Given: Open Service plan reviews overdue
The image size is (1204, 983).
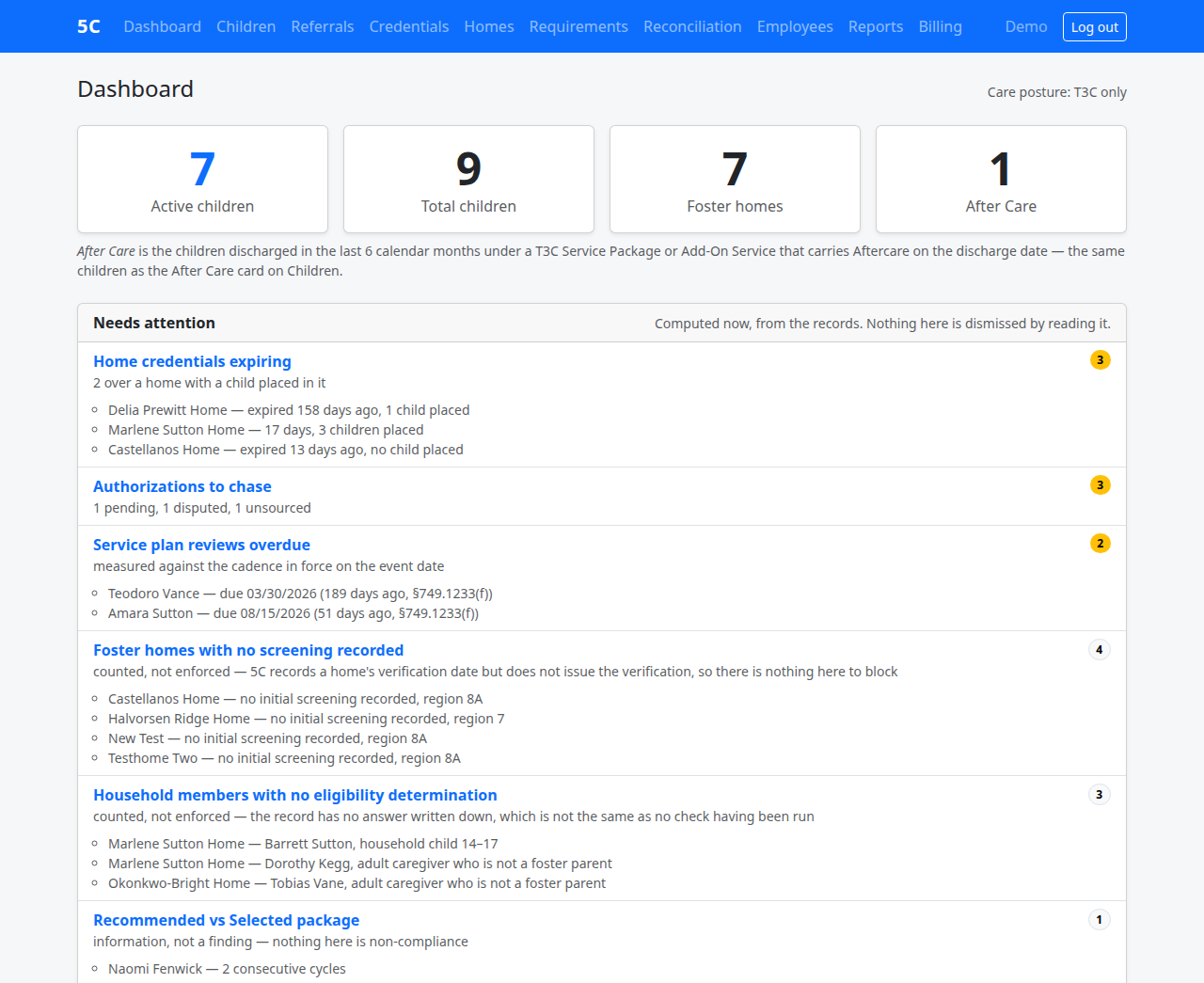Looking at the screenshot, I should tap(201, 545).
